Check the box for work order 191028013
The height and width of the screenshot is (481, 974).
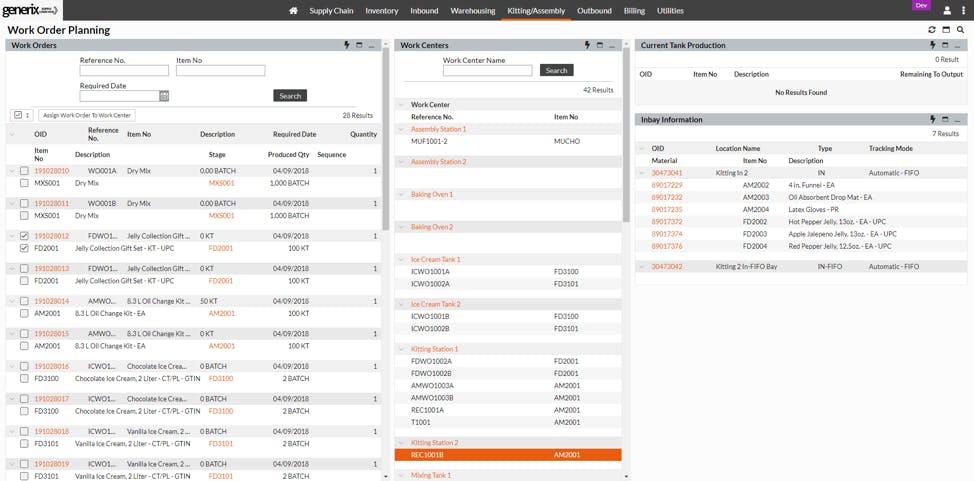tap(24, 268)
